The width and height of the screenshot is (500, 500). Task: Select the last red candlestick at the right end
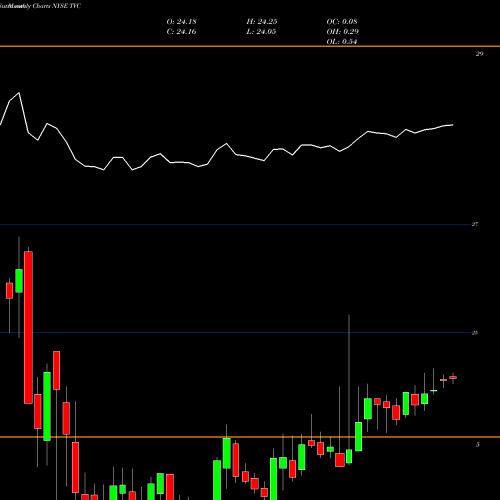(x=453, y=378)
